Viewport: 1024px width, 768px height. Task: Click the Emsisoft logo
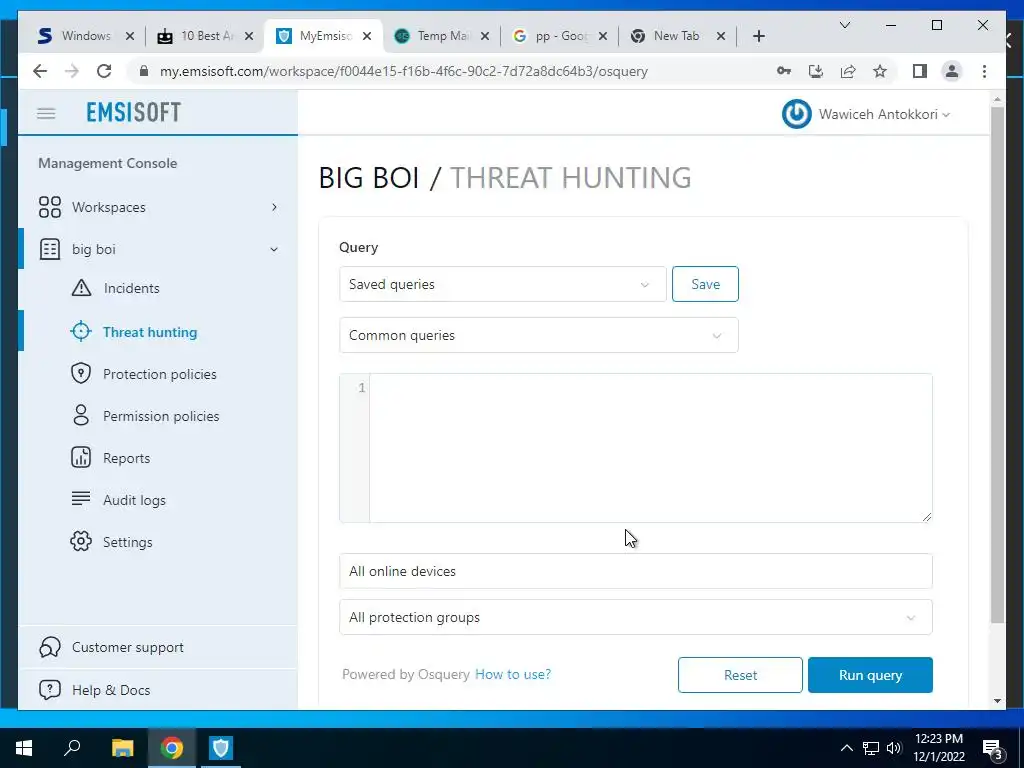tap(133, 112)
